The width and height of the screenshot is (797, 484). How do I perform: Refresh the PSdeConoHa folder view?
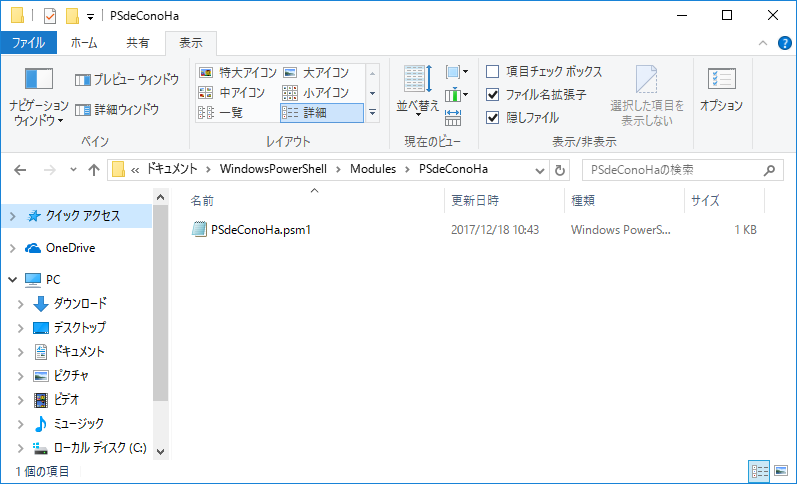click(560, 170)
